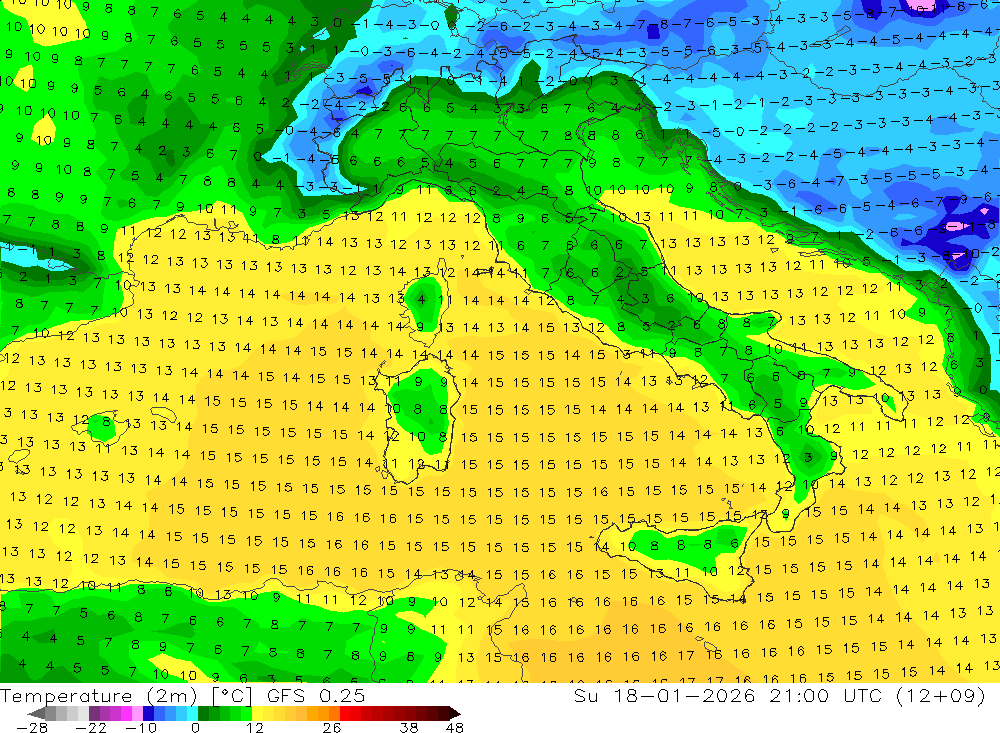1000x733 pixels.
Task: Click the dark maroon right arrow tip of legend
Action: coord(455,713)
